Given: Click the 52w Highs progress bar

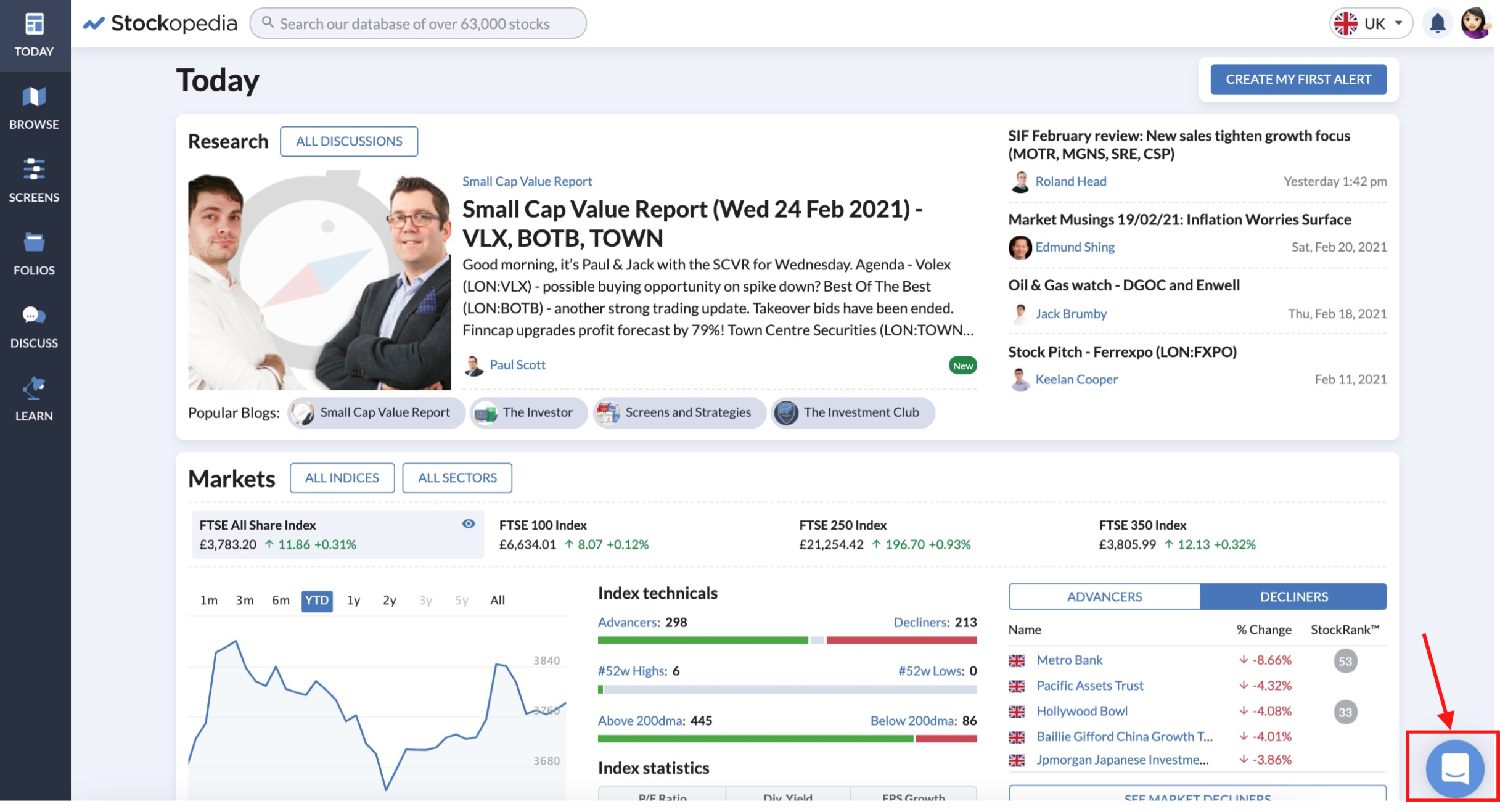Looking at the screenshot, I should (787, 690).
